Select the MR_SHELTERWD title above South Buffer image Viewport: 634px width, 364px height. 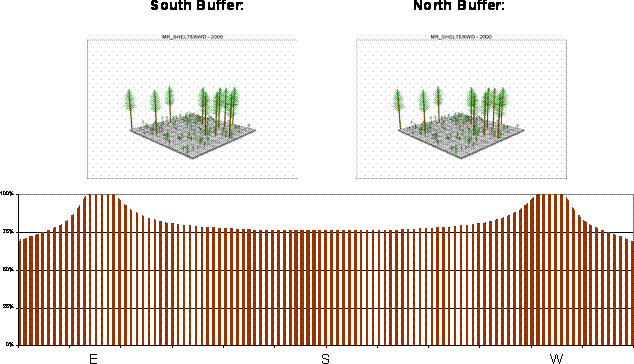click(192, 36)
